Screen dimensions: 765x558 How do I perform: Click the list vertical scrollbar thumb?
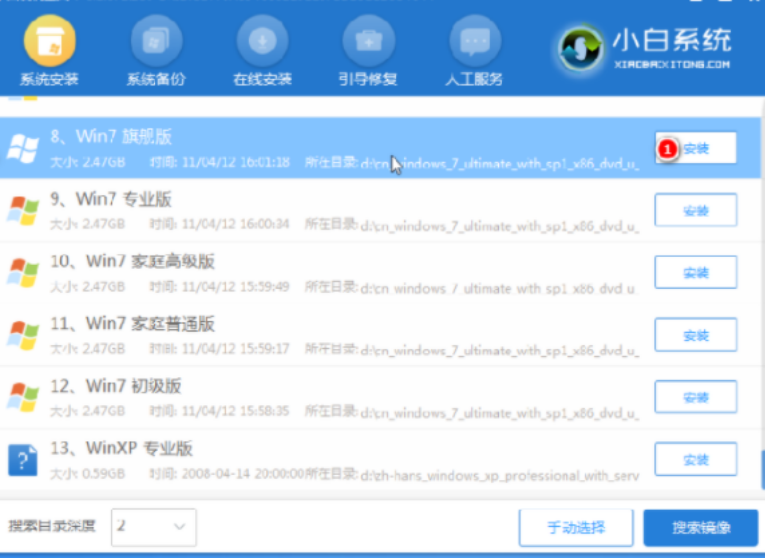click(762, 471)
